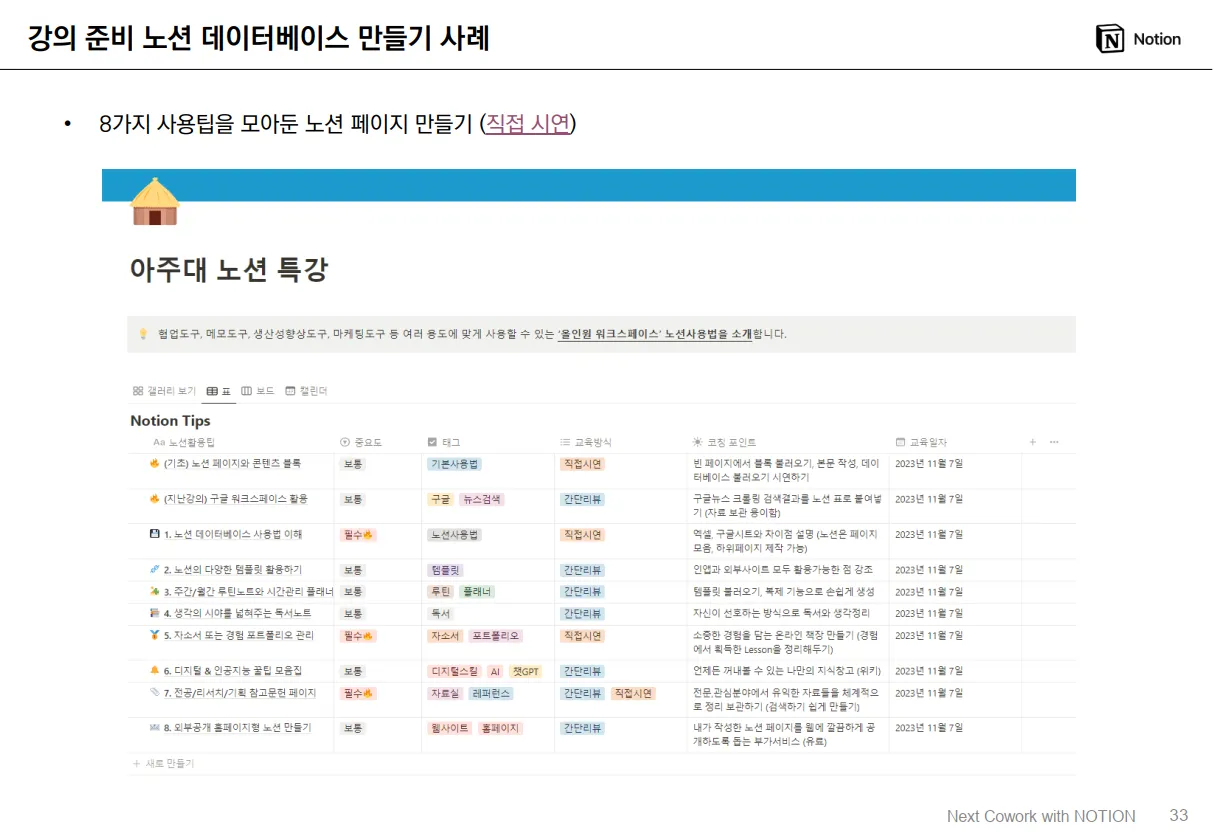The width and height of the screenshot is (1214, 834).
Task: Click medal icon of 포트폴리오 관리 row
Action: 155,635
